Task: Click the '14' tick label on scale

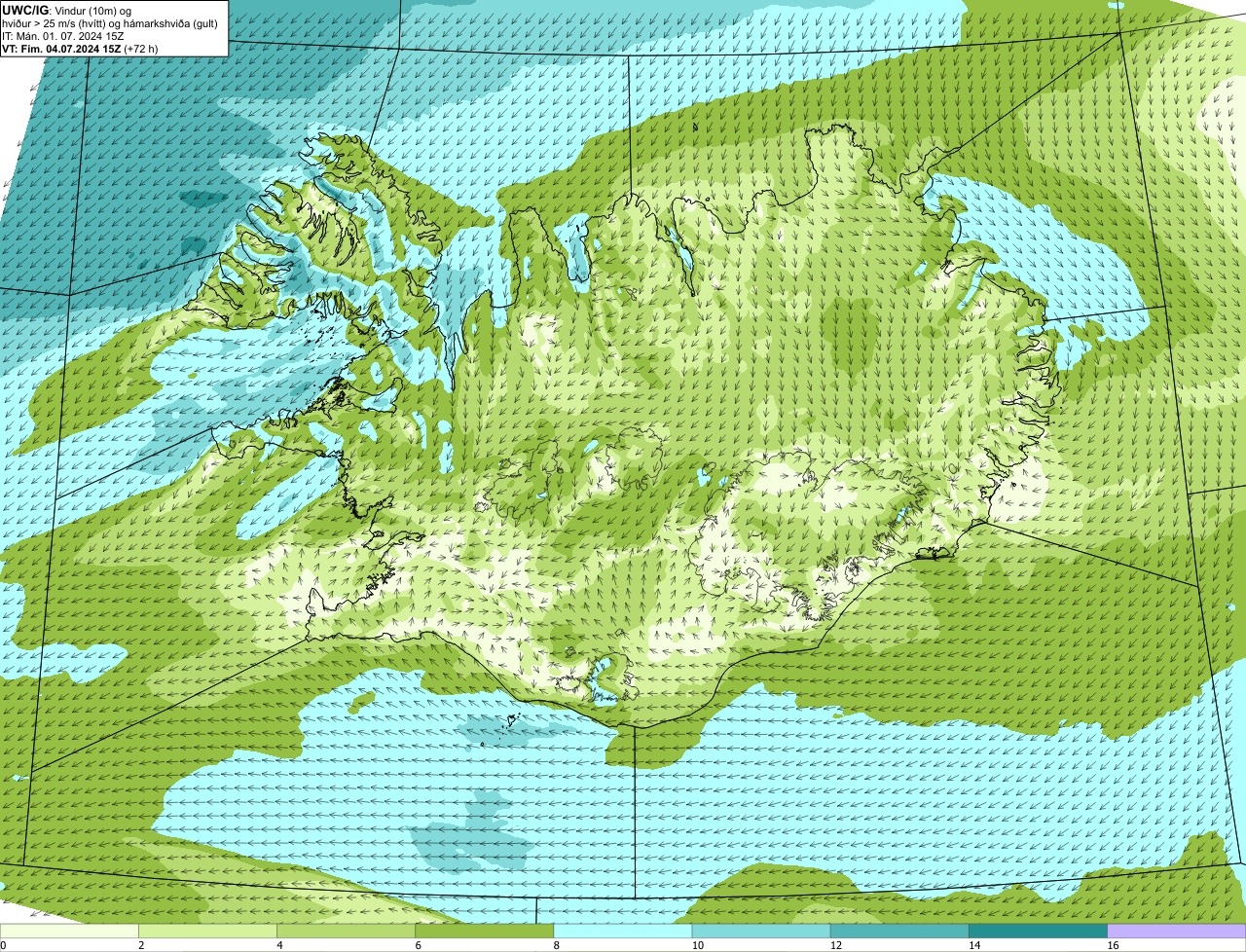Action: tap(973, 945)
